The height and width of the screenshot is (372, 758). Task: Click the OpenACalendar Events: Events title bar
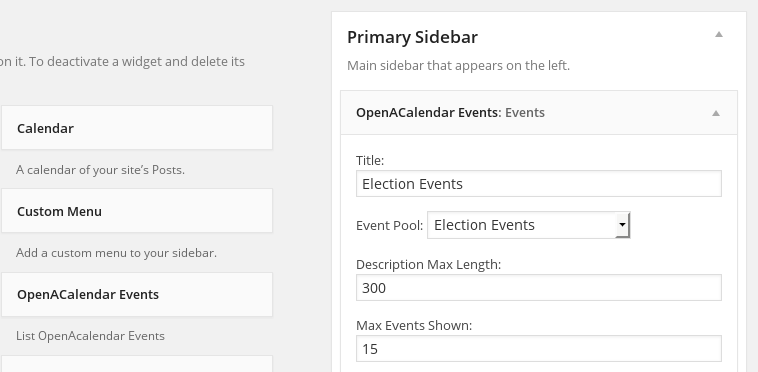coord(539,113)
